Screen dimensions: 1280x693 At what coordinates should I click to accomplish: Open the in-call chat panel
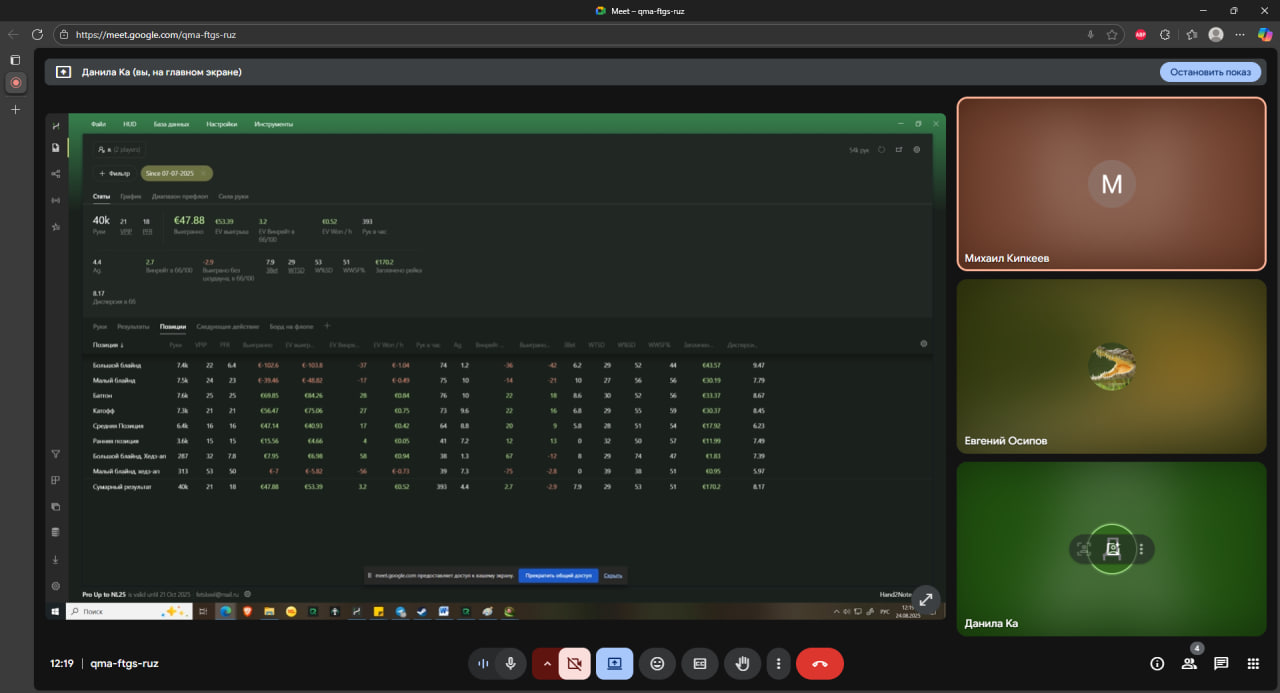click(1221, 663)
